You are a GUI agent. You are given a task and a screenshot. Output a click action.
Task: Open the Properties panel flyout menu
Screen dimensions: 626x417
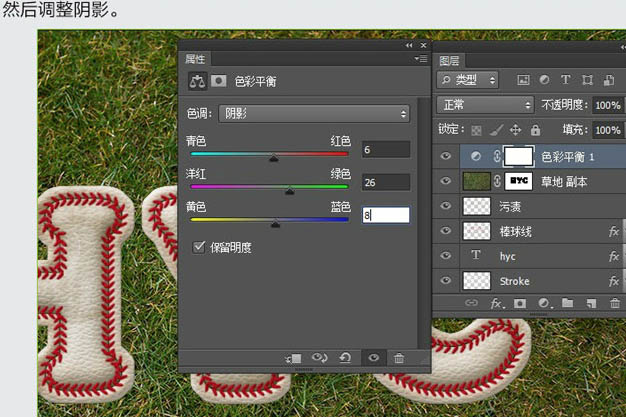[421, 59]
